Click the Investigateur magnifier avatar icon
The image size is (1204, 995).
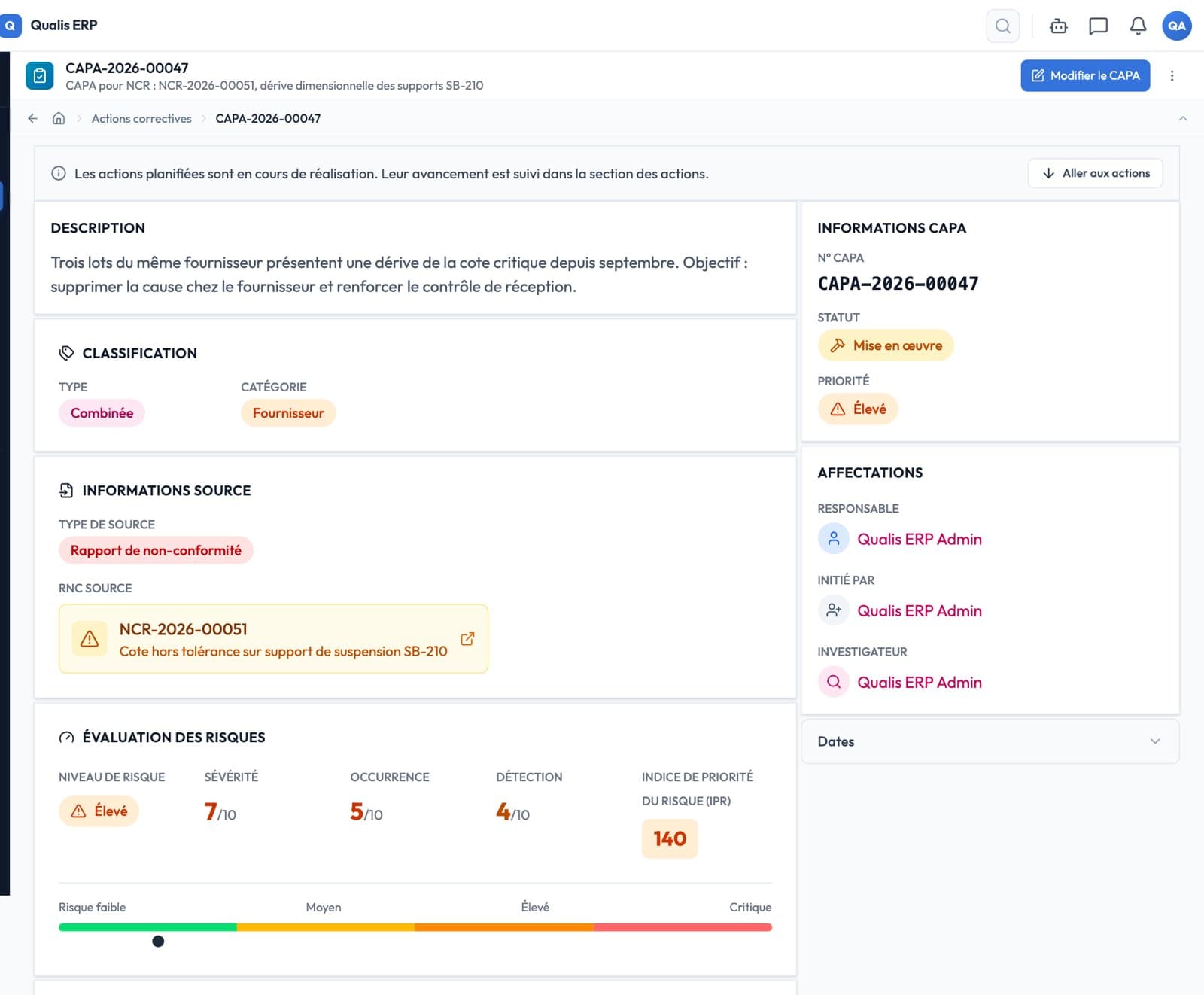833,682
